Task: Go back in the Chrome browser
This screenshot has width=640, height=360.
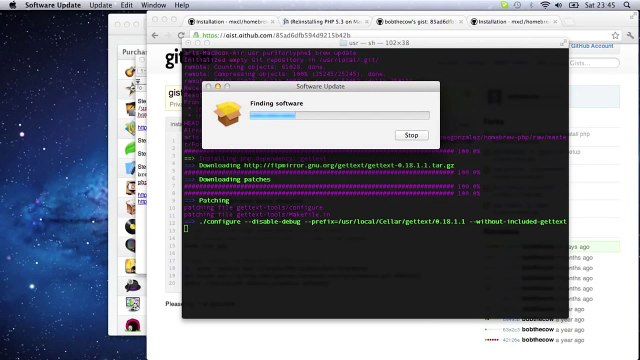Action: pos(155,35)
